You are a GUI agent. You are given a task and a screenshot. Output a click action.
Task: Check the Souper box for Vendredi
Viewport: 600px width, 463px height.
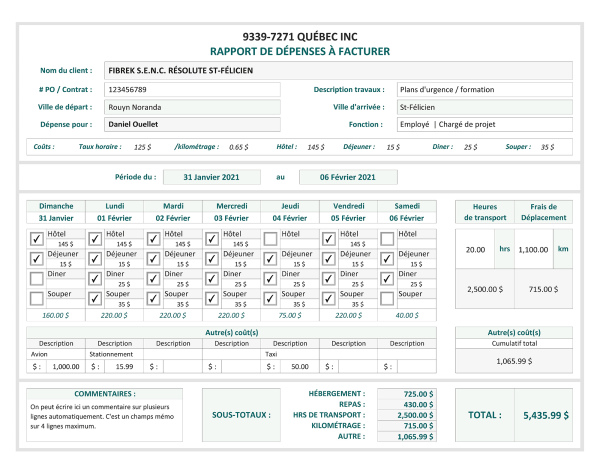[x=328, y=299]
